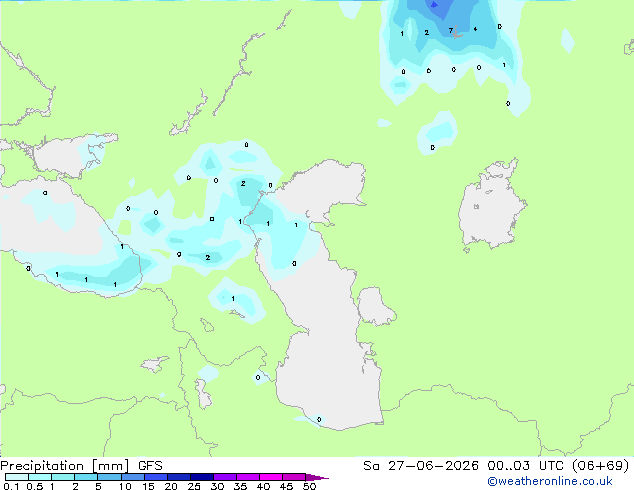Click the 5–10 mm legend color swatch

tap(110, 477)
